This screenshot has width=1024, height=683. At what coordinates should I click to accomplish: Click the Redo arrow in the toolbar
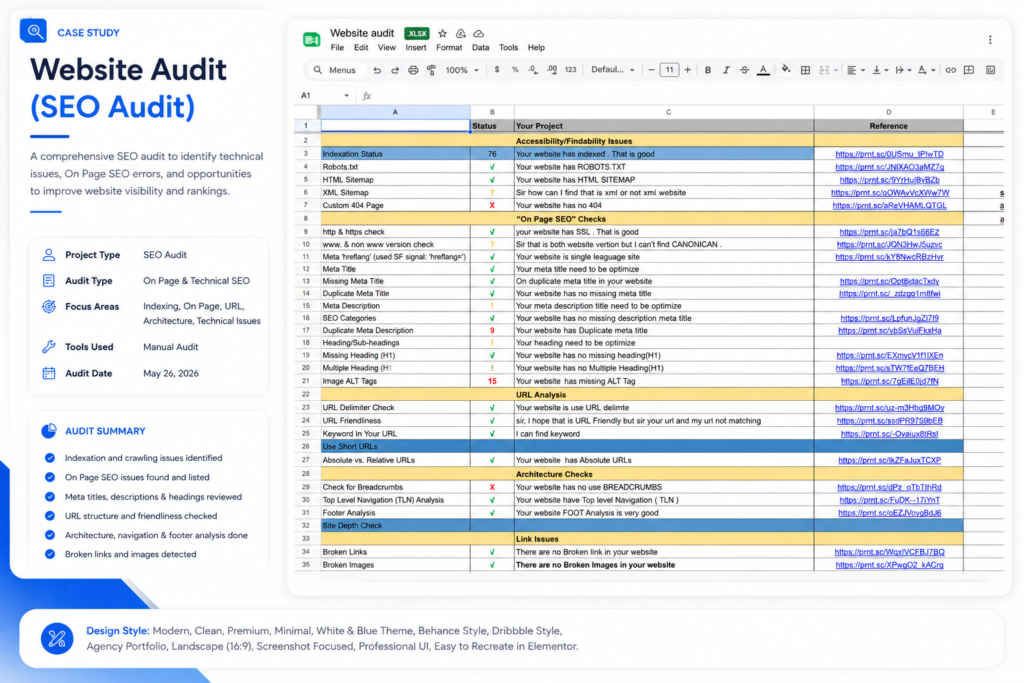[x=395, y=70]
